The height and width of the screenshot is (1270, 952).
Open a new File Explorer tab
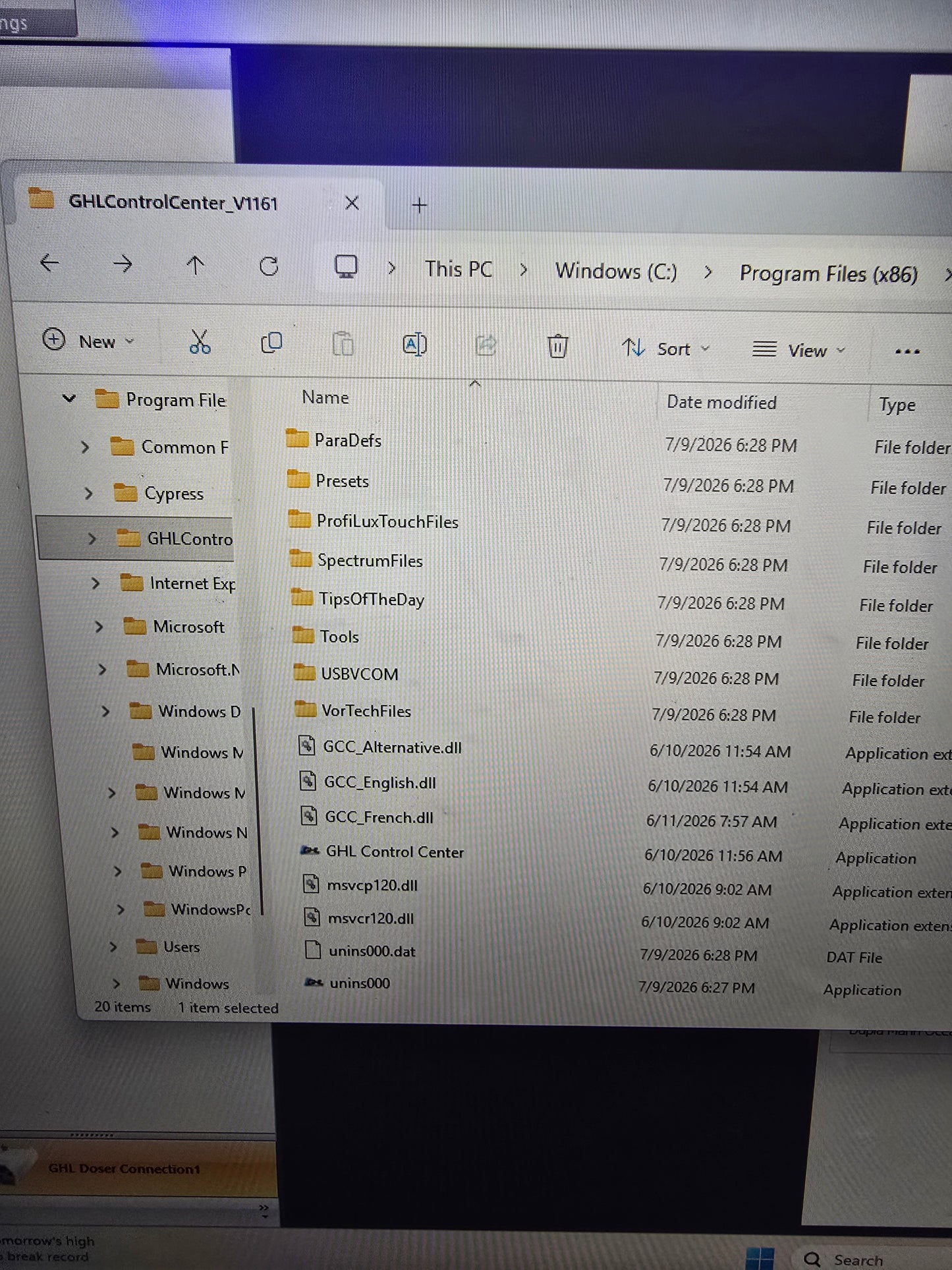coord(419,206)
